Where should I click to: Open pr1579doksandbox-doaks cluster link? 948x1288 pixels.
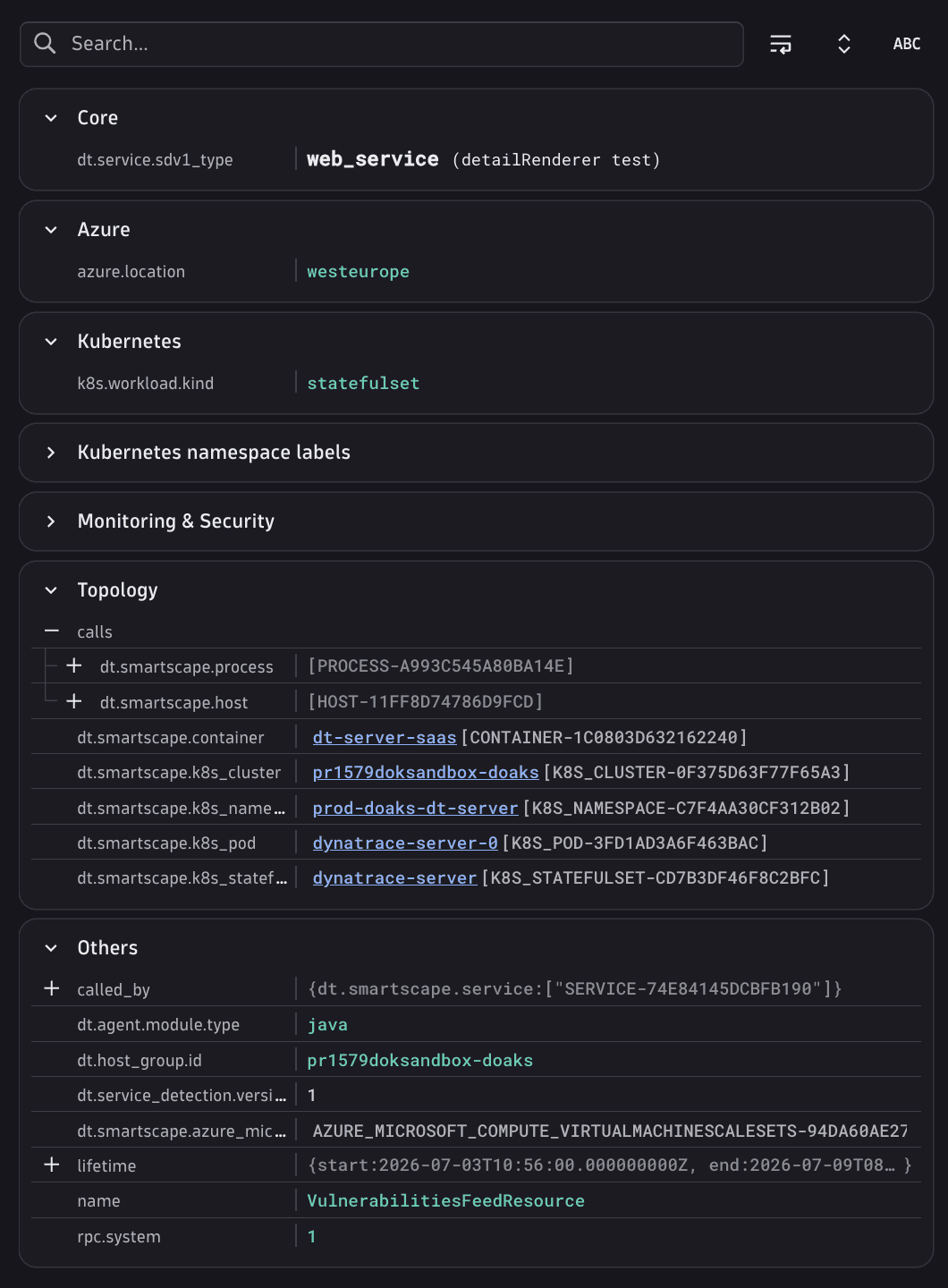pyautogui.click(x=426, y=773)
